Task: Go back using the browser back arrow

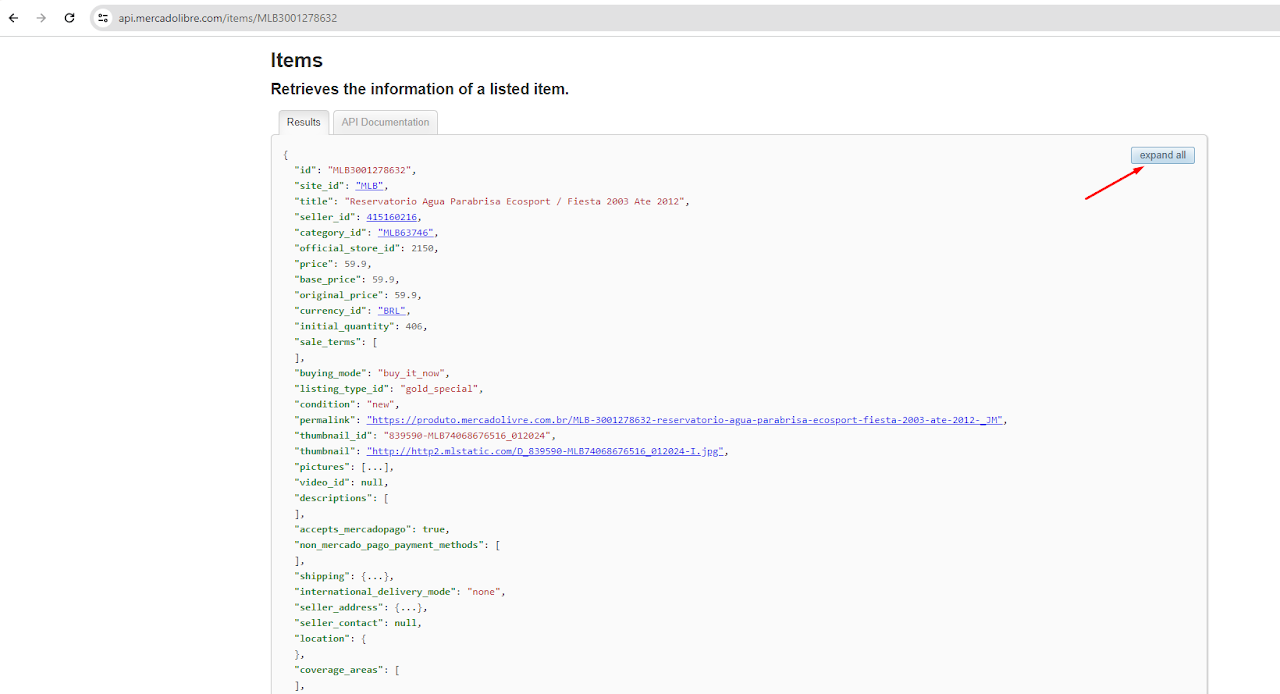Action: tap(14, 18)
